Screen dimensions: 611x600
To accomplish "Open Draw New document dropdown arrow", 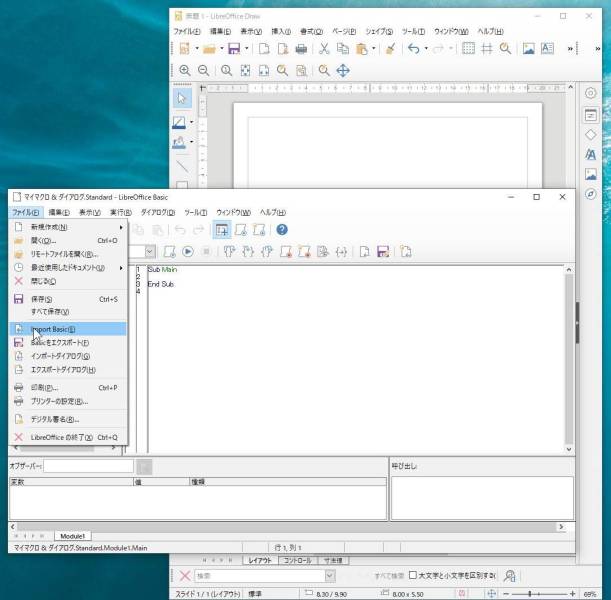I will 197,49.
